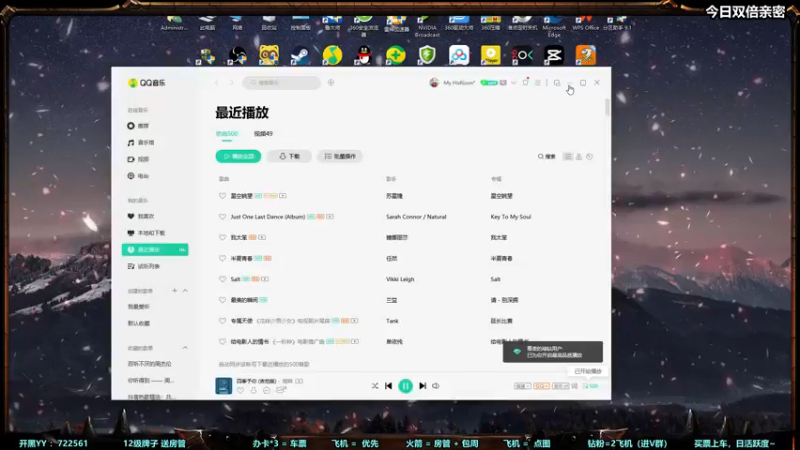Like the song 半夏青春
The height and width of the screenshot is (450, 800).
pos(222,258)
